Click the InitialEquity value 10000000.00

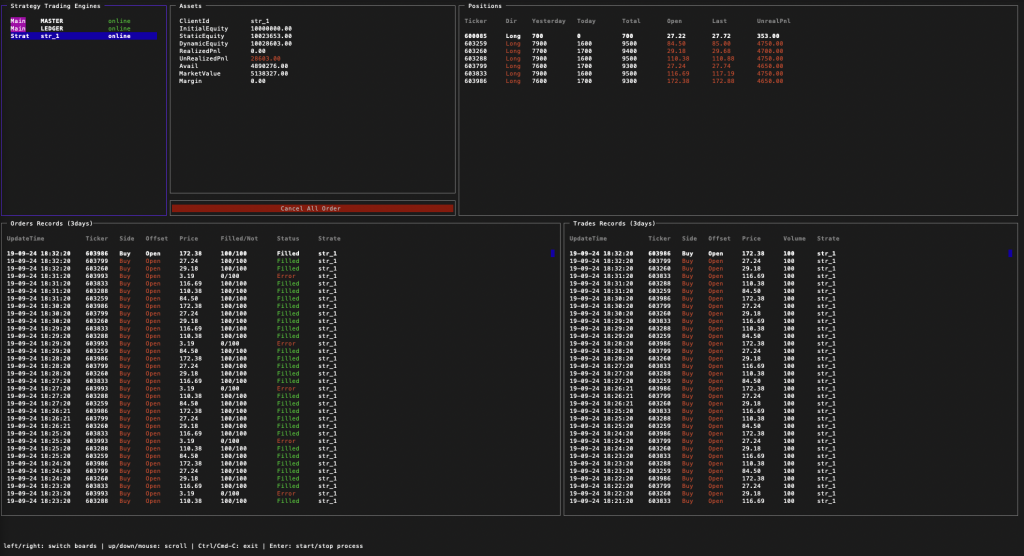click(x=271, y=29)
